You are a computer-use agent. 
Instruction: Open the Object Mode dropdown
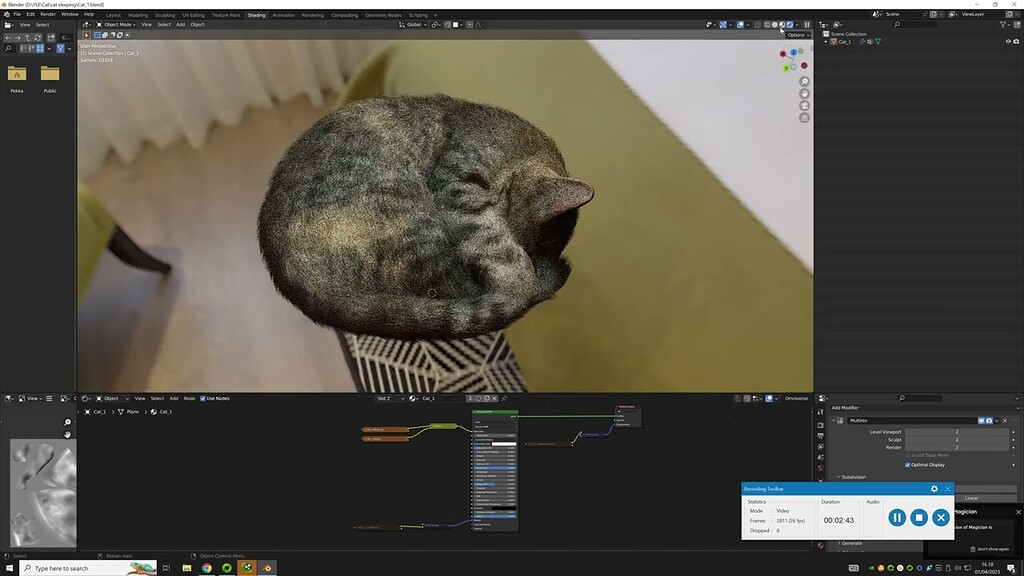pyautogui.click(x=118, y=25)
